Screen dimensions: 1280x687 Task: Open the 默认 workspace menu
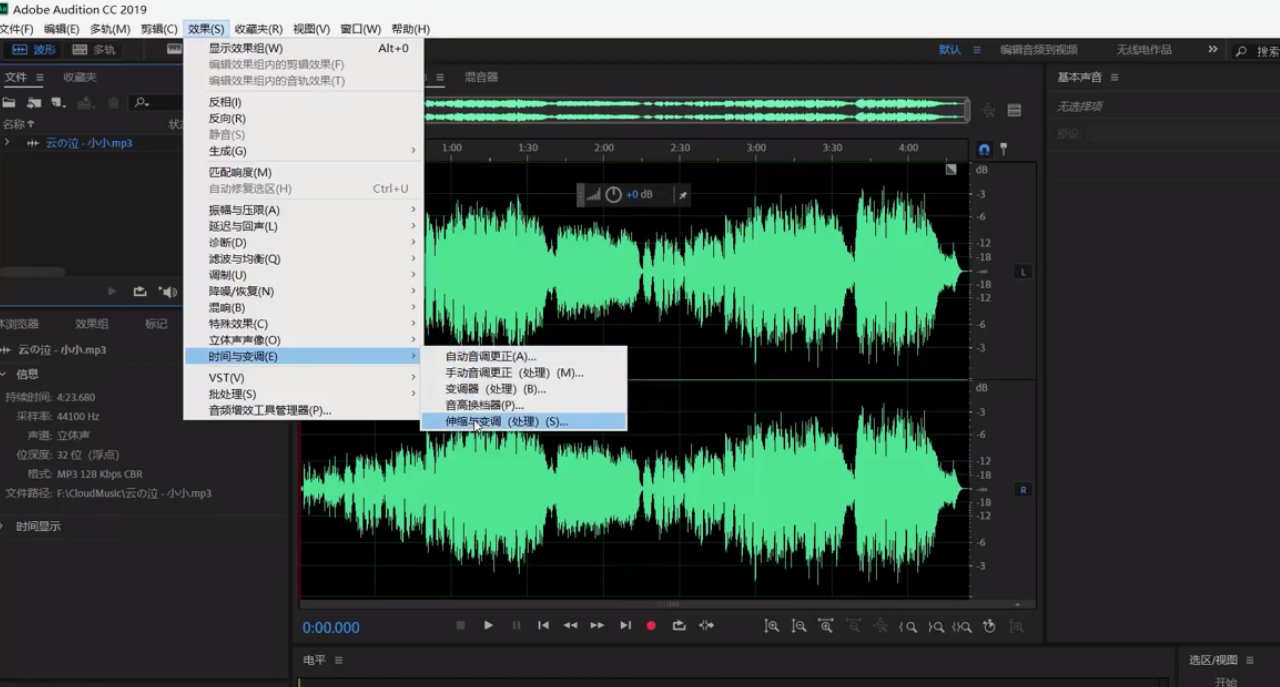[977, 50]
